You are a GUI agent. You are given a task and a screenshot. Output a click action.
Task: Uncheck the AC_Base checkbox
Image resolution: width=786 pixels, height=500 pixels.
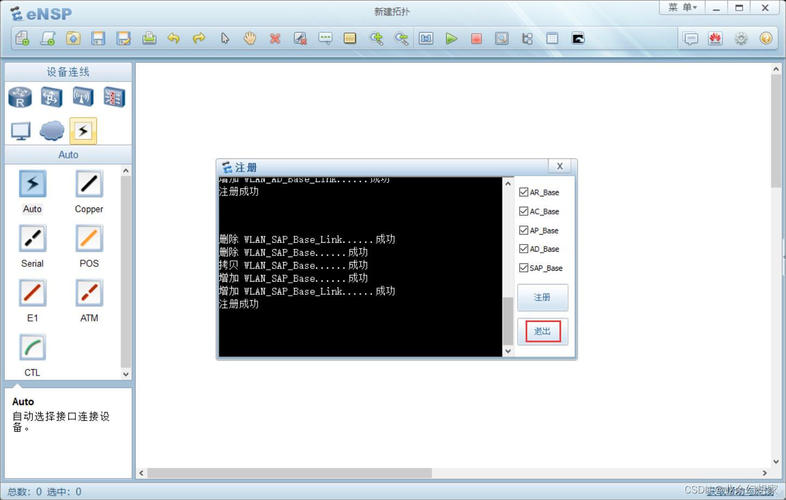(x=524, y=211)
